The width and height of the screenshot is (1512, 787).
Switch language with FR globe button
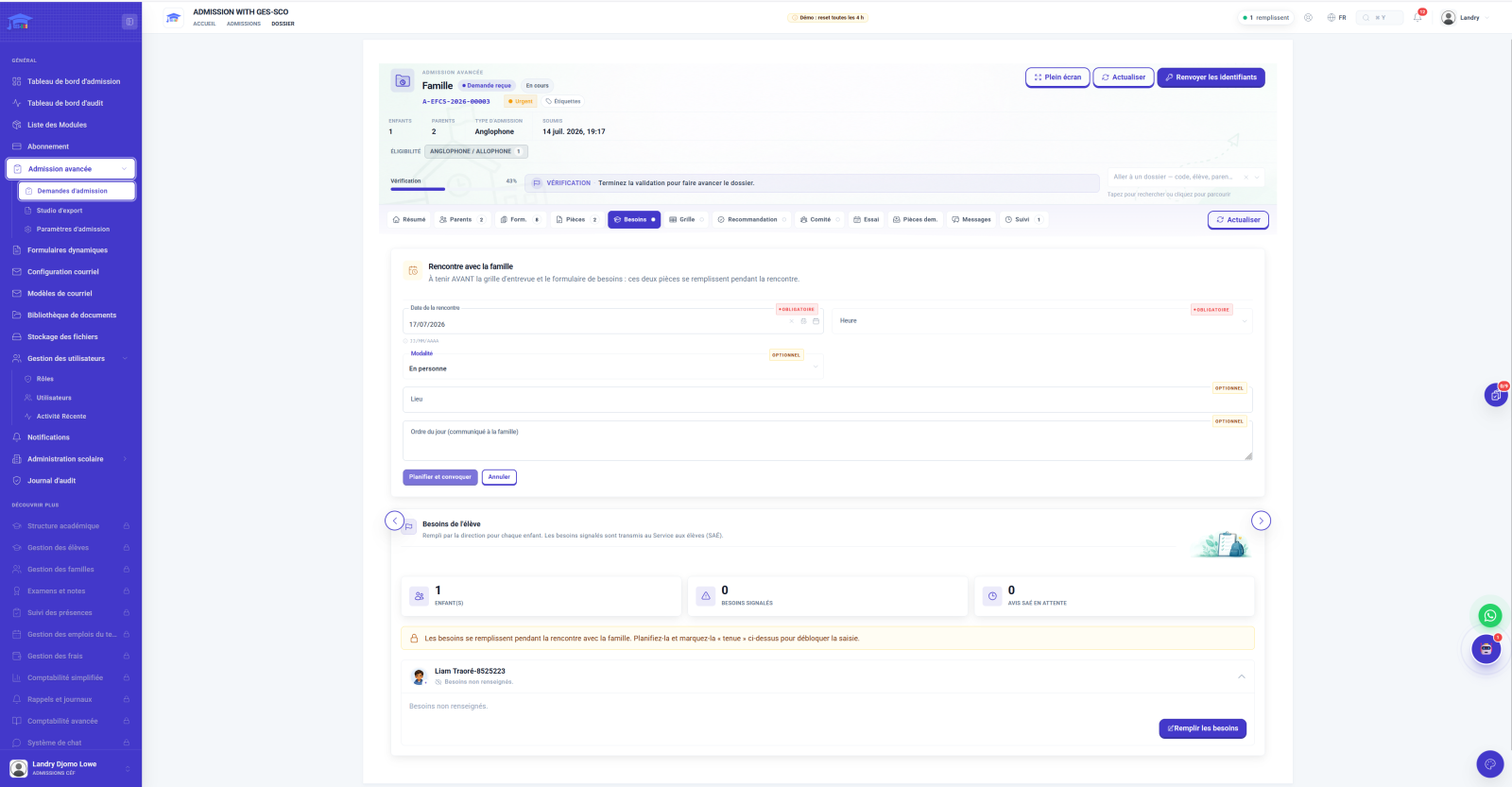(x=1336, y=17)
